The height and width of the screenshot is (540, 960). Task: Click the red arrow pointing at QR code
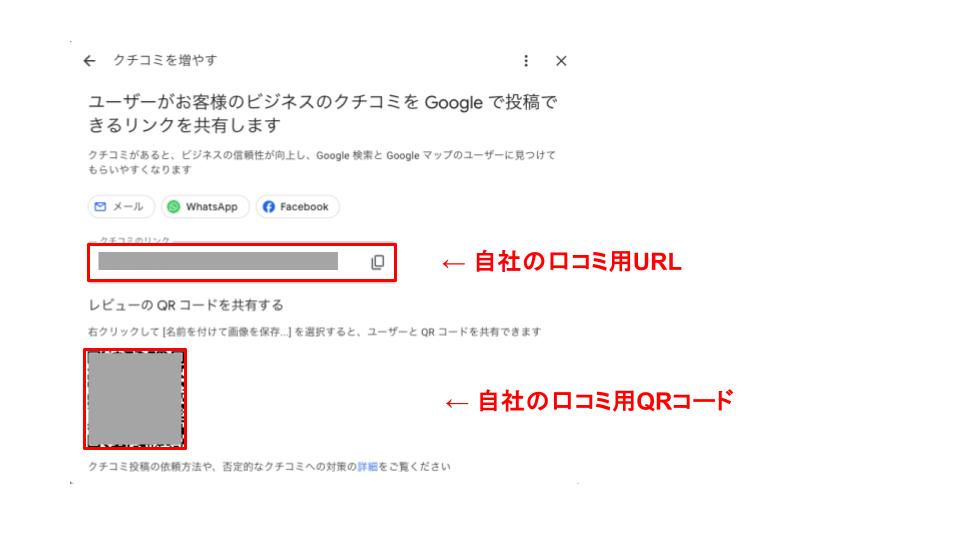(x=457, y=403)
